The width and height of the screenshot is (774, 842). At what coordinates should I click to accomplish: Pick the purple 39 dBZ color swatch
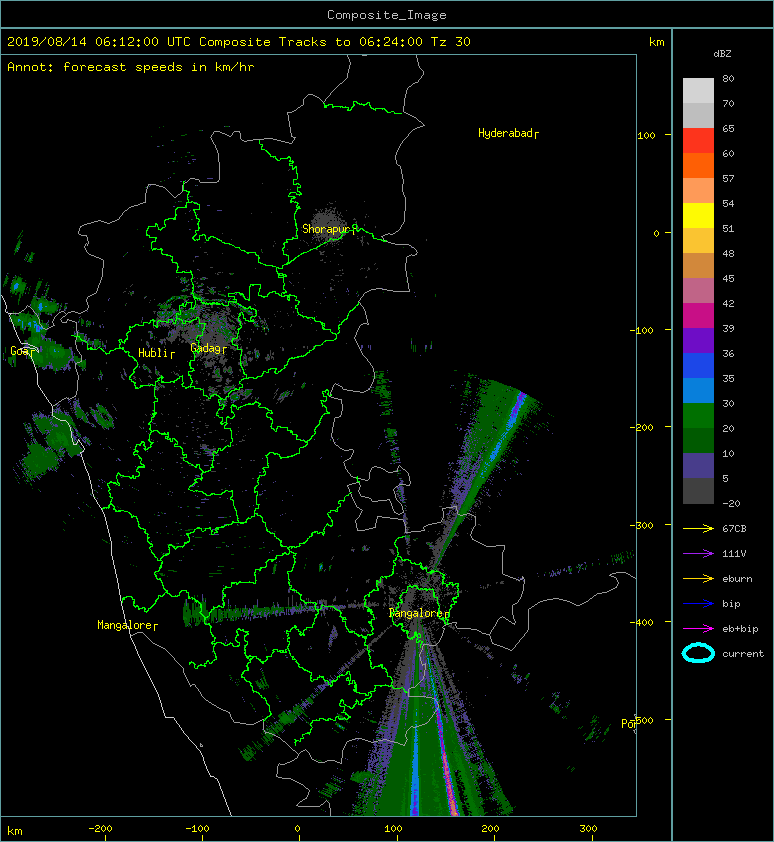[698, 340]
